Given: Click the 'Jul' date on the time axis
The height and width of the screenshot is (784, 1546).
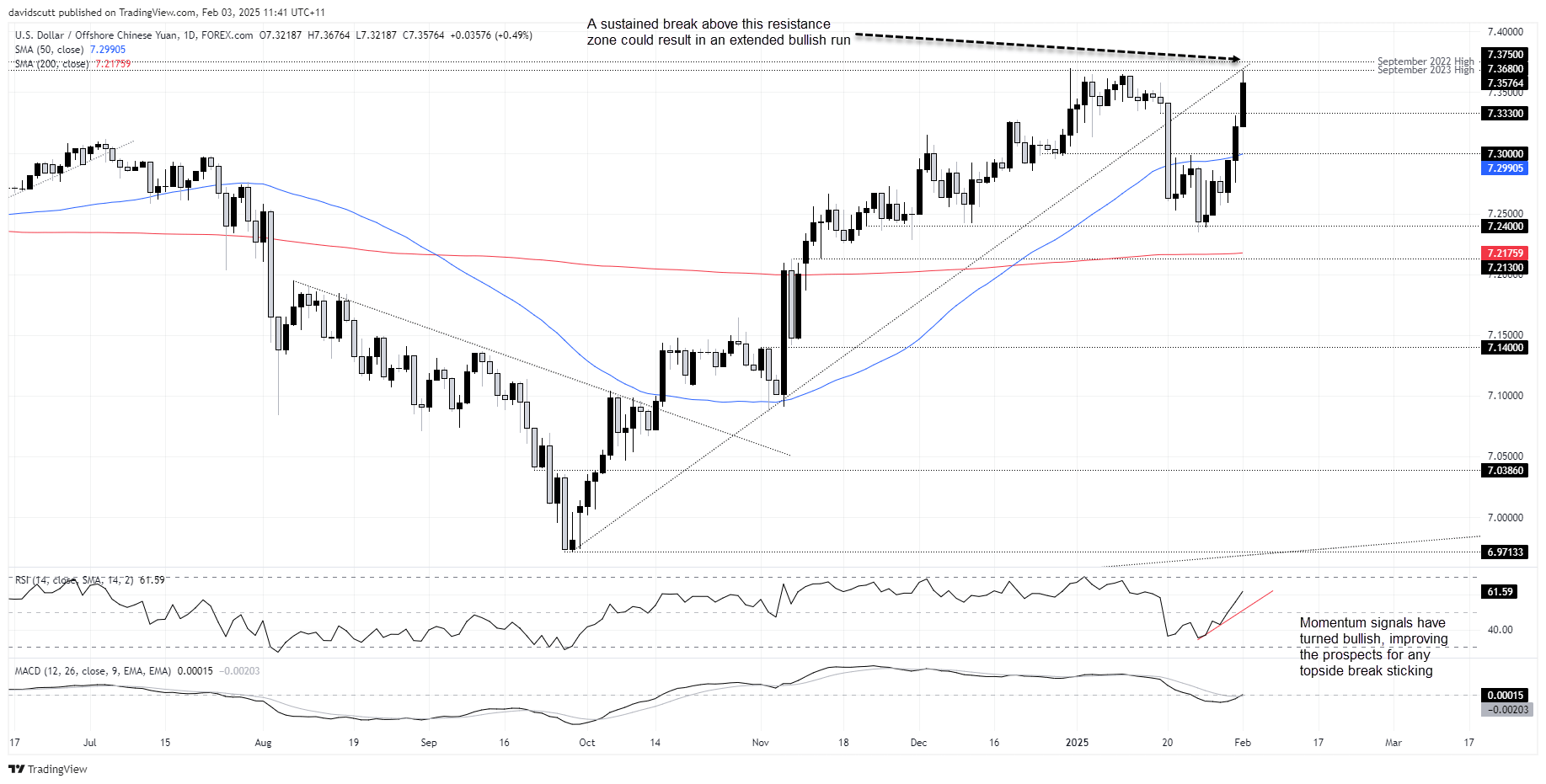Looking at the screenshot, I should (90, 743).
